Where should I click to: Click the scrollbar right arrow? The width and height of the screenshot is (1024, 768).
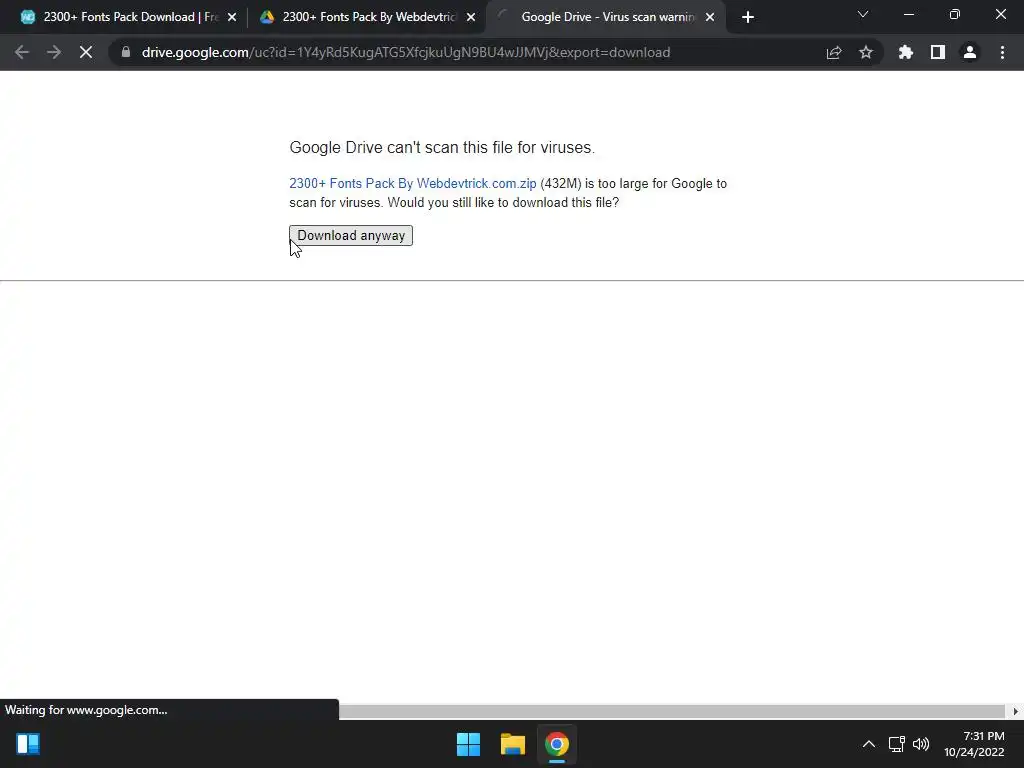pyautogui.click(x=1016, y=711)
